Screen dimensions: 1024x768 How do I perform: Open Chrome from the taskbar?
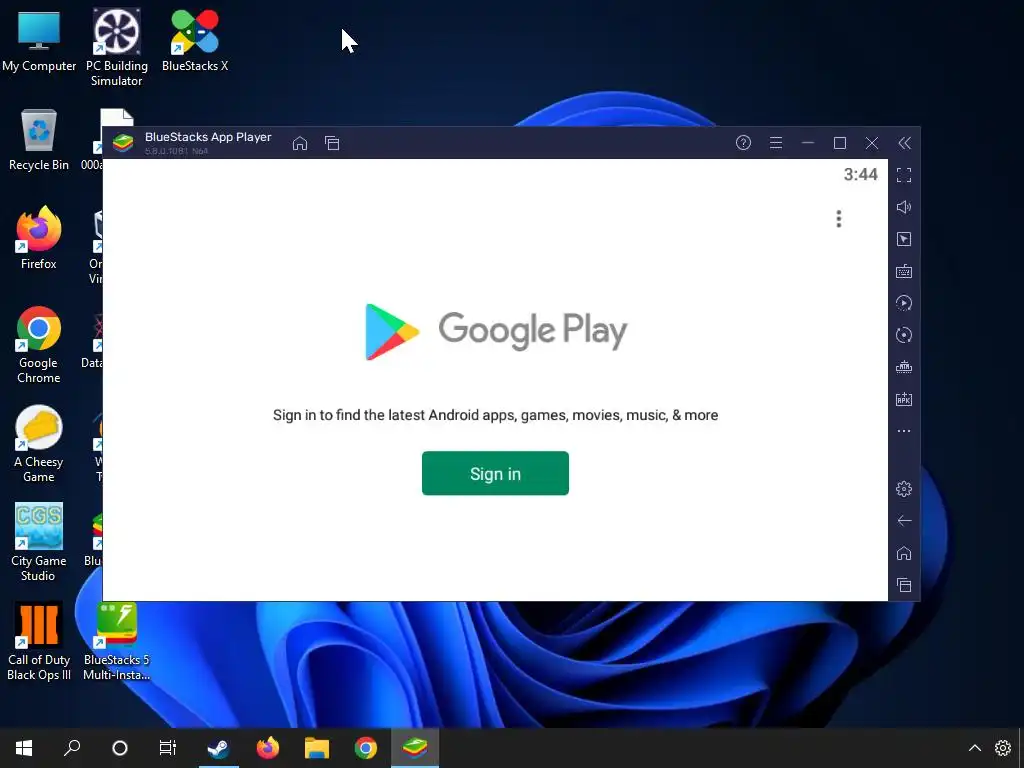pyautogui.click(x=366, y=748)
